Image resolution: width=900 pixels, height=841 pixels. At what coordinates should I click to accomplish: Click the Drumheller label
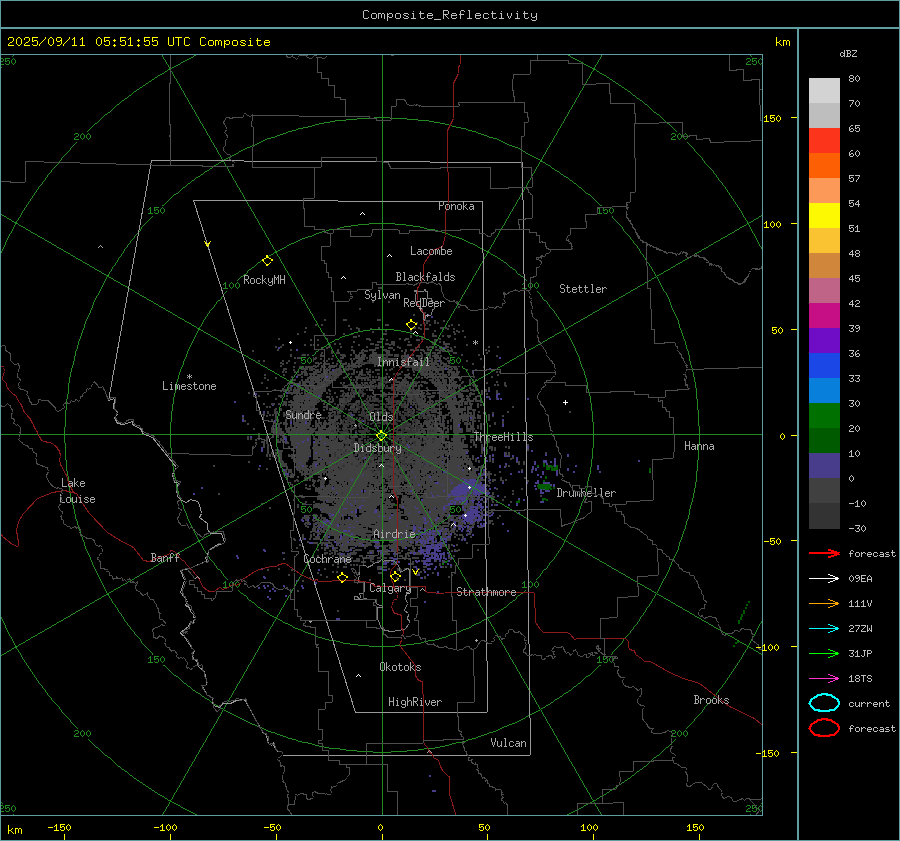tap(586, 493)
